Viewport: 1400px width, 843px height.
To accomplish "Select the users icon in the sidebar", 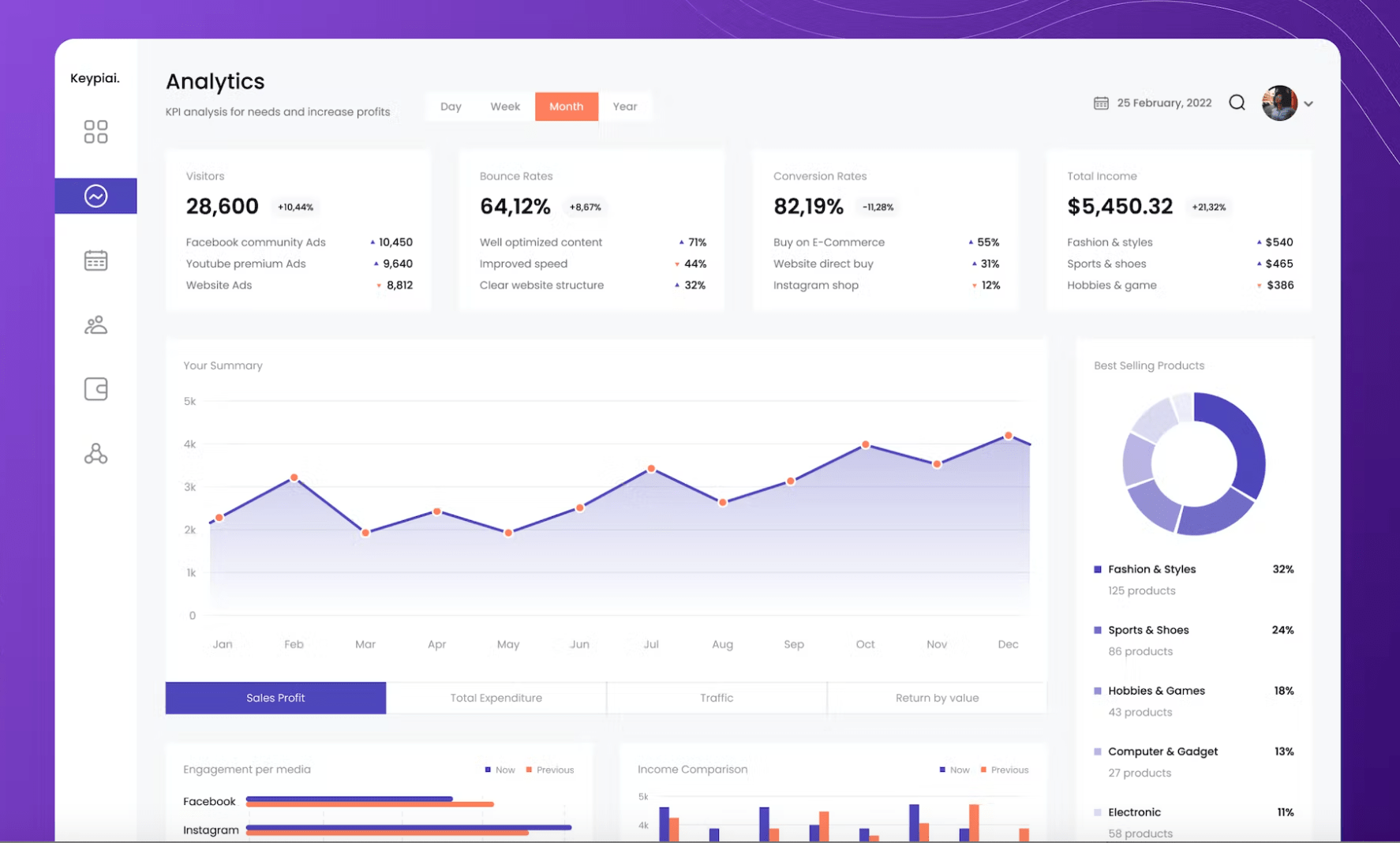I will (x=95, y=324).
